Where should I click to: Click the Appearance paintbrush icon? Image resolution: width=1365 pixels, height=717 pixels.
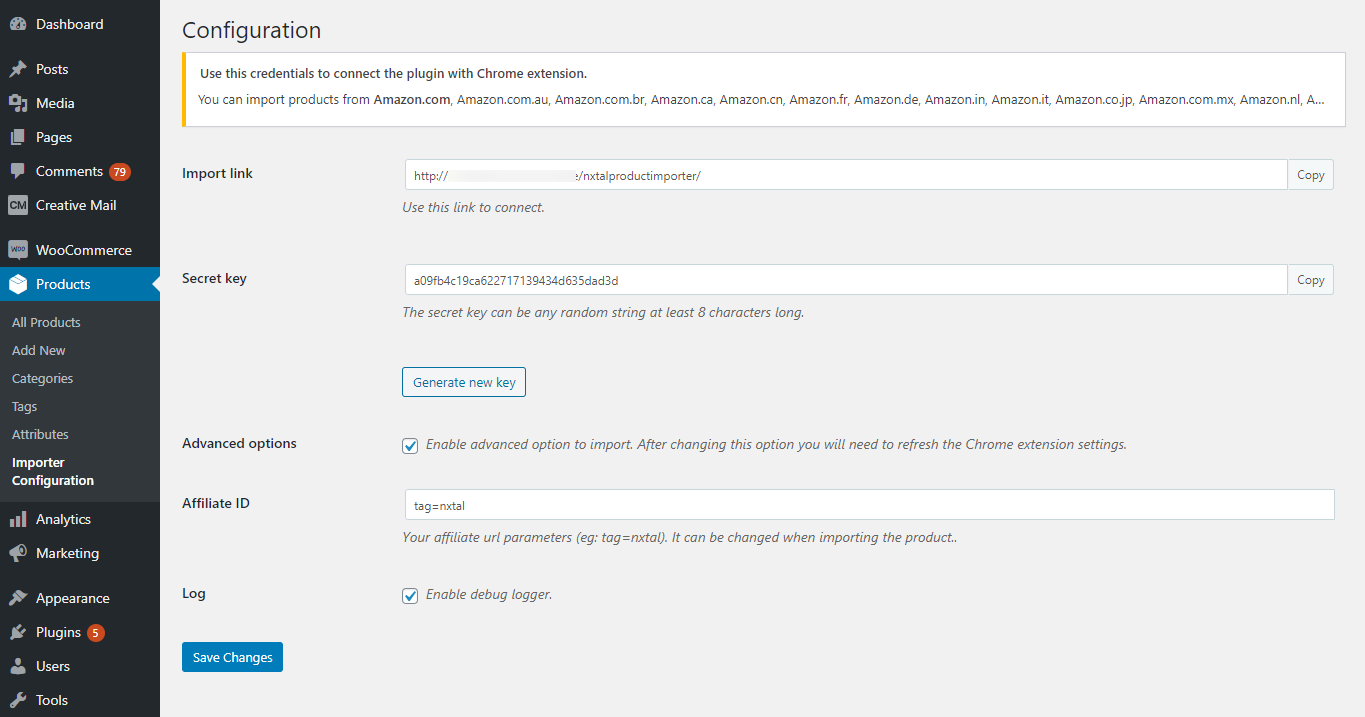pyautogui.click(x=18, y=598)
